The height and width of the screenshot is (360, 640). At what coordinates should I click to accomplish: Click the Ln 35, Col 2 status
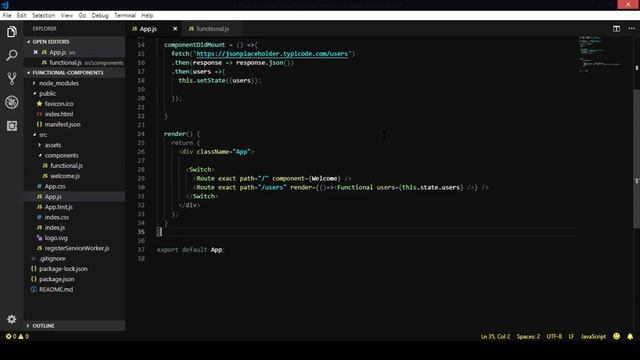pyautogui.click(x=495, y=336)
